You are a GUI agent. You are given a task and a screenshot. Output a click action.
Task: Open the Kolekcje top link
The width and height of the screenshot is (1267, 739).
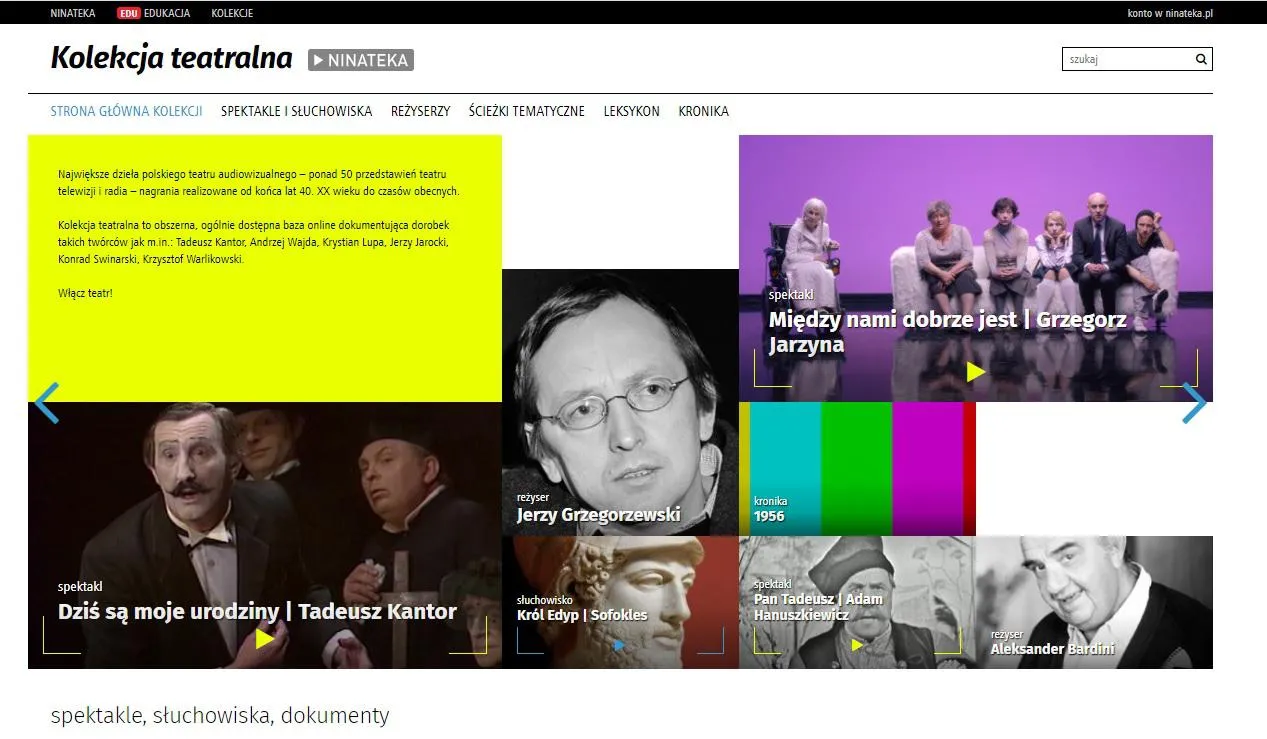(232, 13)
